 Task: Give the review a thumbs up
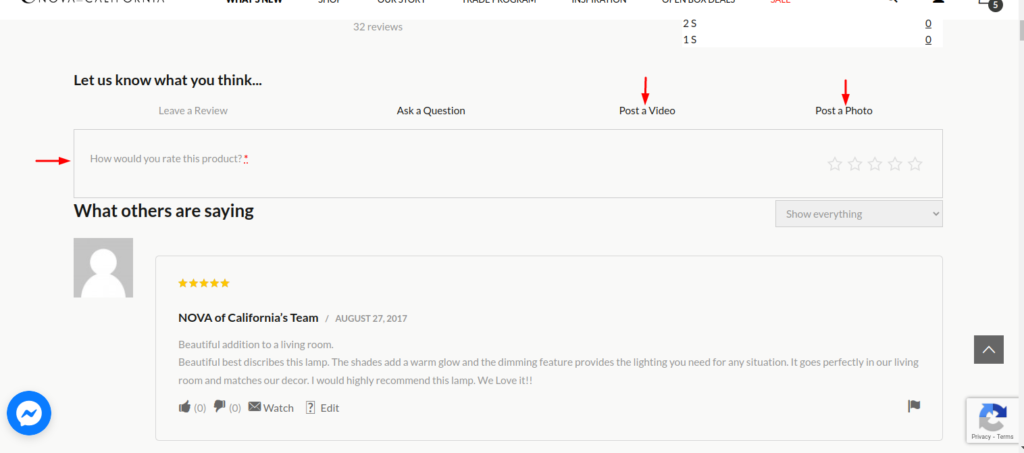click(x=184, y=407)
